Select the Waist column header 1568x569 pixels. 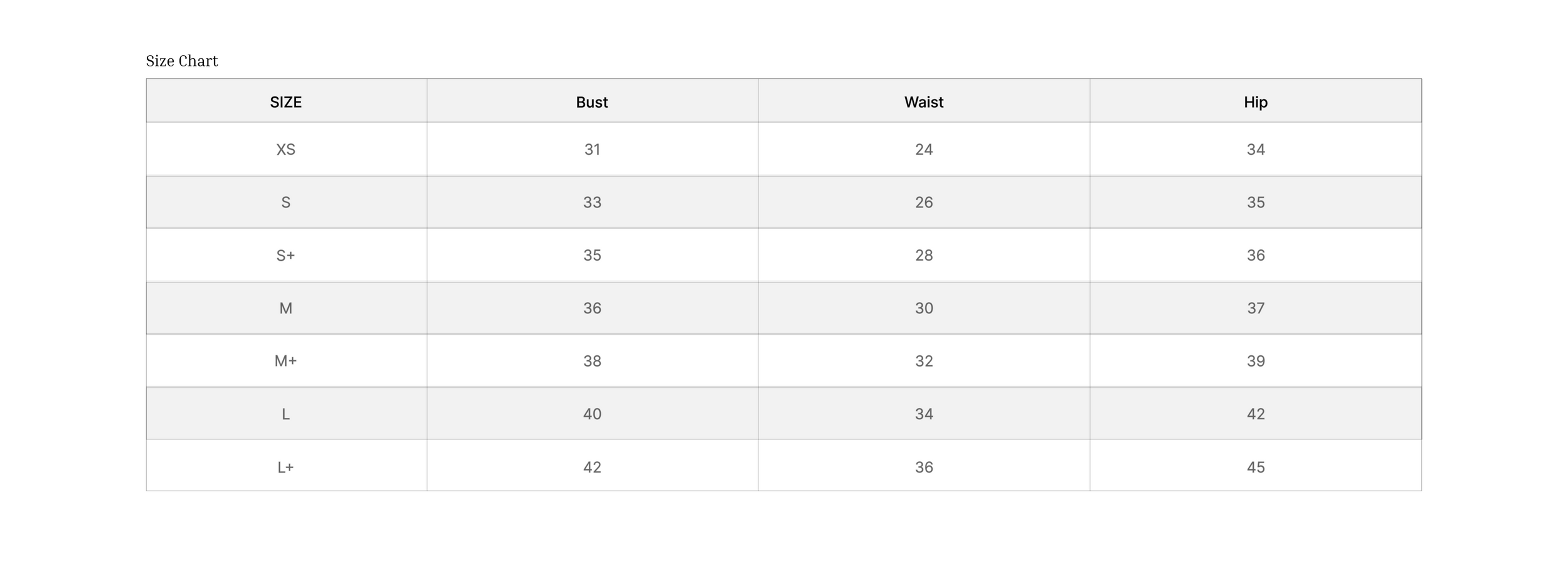[x=924, y=102]
